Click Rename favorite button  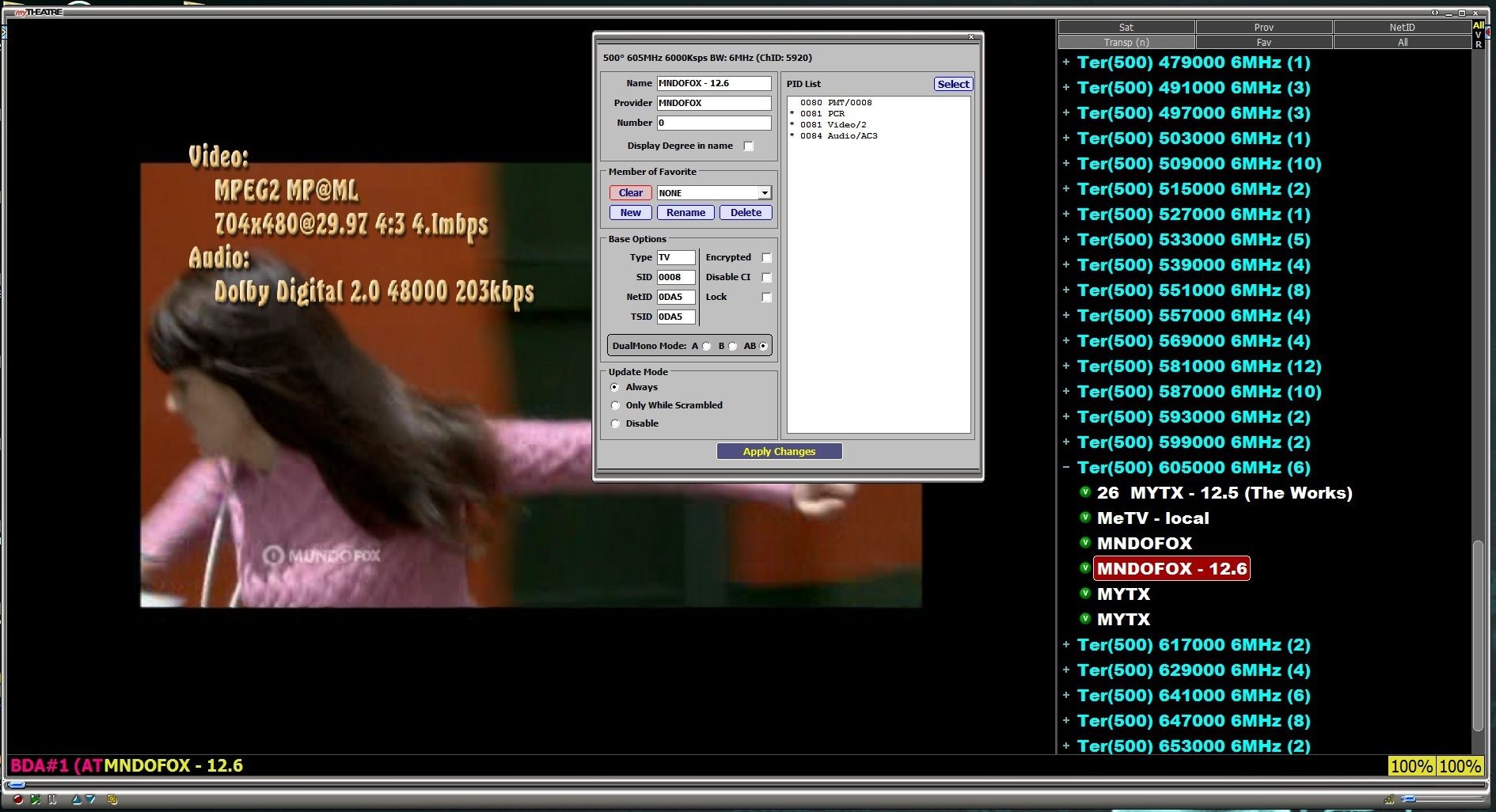click(x=685, y=213)
